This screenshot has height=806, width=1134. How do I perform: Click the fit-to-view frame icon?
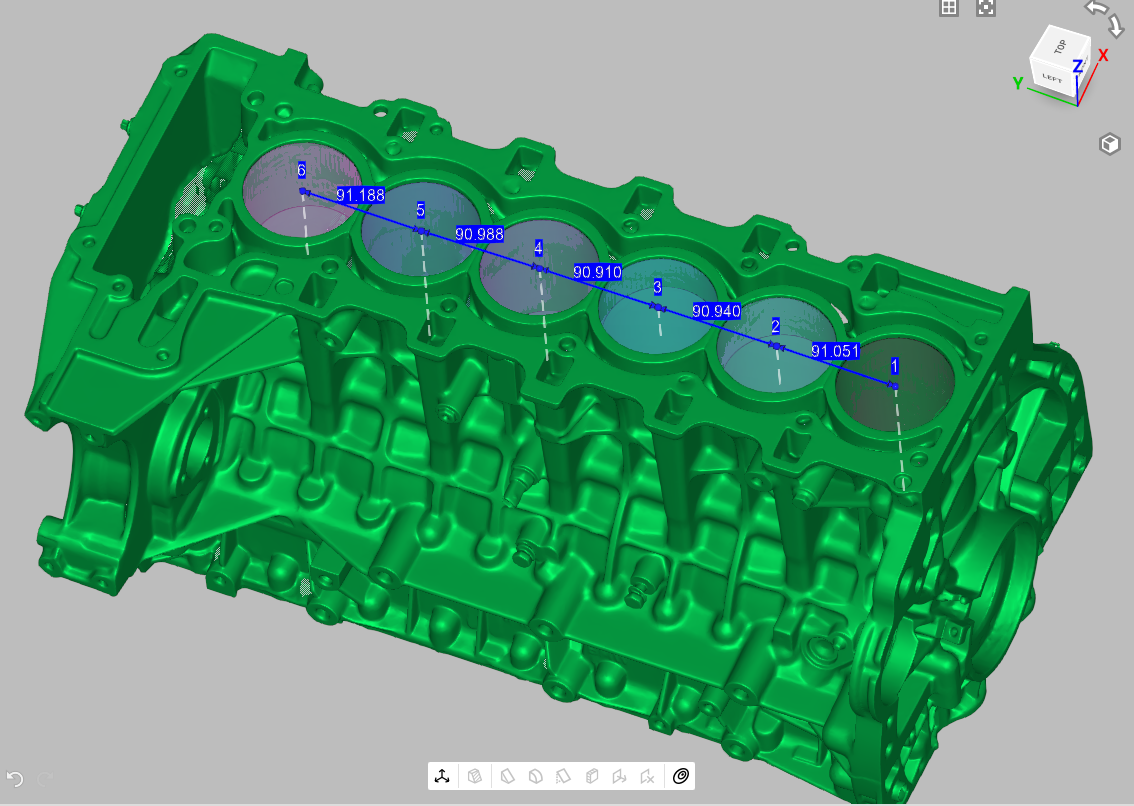986,8
